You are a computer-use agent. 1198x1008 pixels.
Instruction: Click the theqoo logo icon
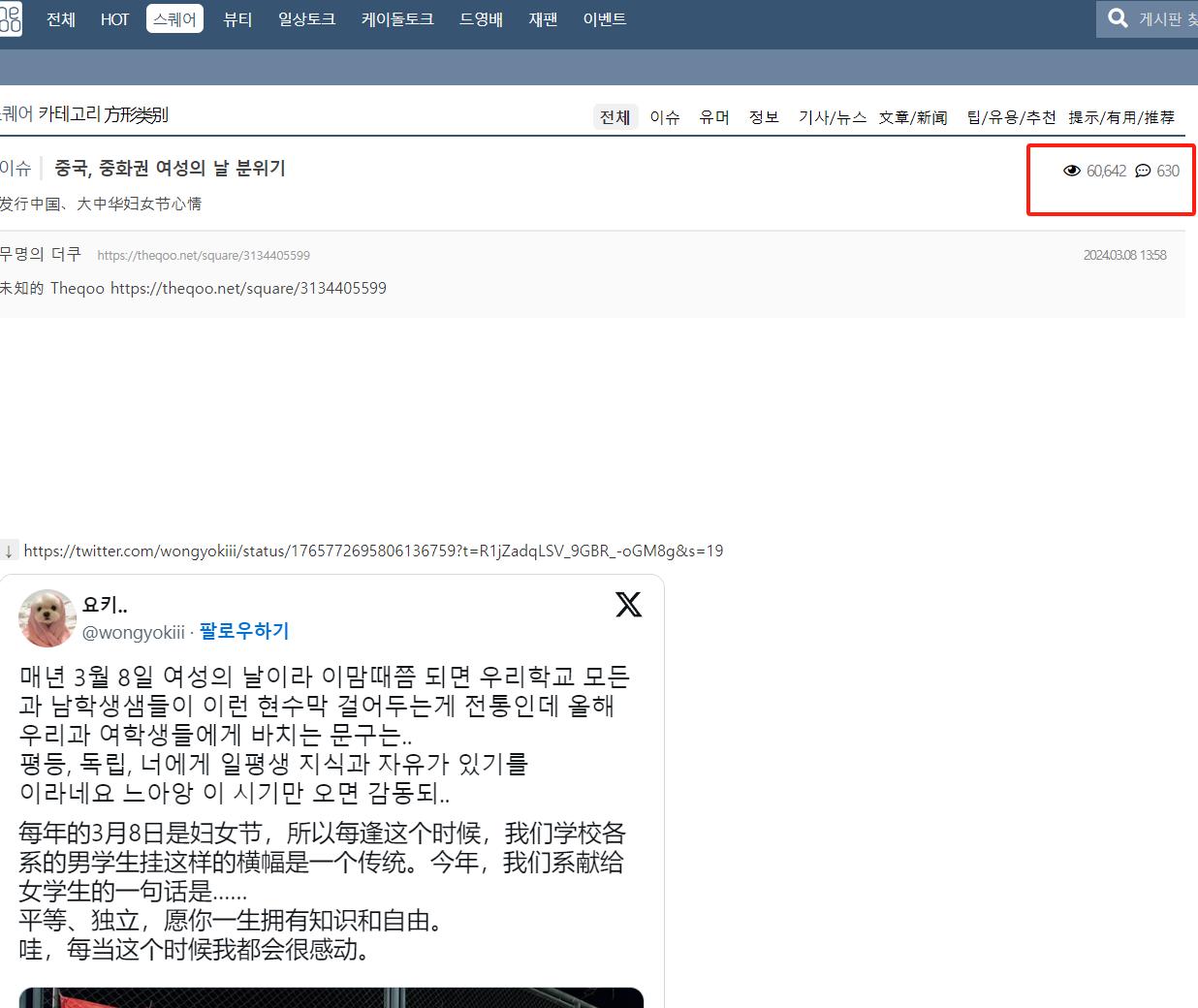10,18
